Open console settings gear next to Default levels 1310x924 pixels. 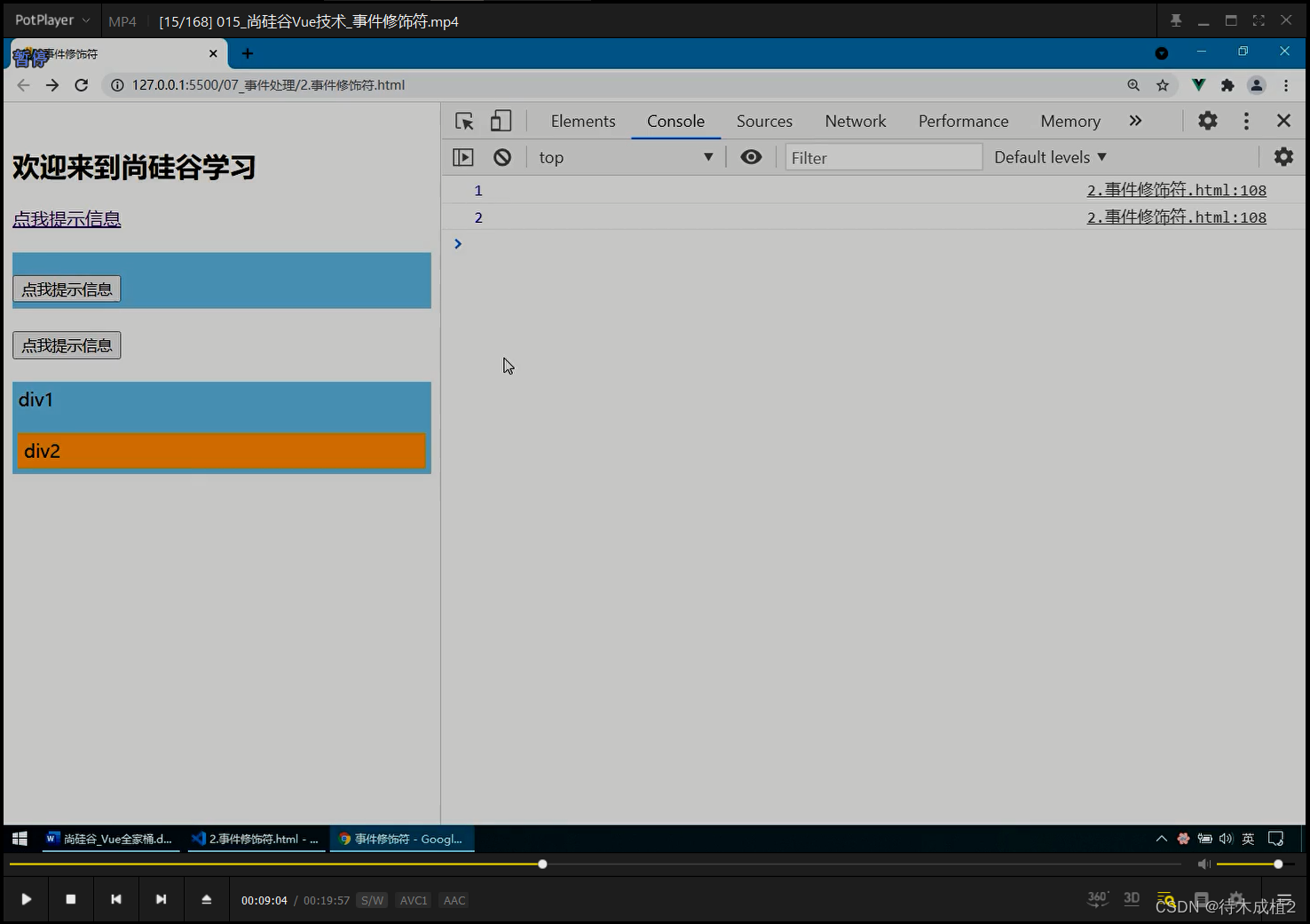point(1283,157)
